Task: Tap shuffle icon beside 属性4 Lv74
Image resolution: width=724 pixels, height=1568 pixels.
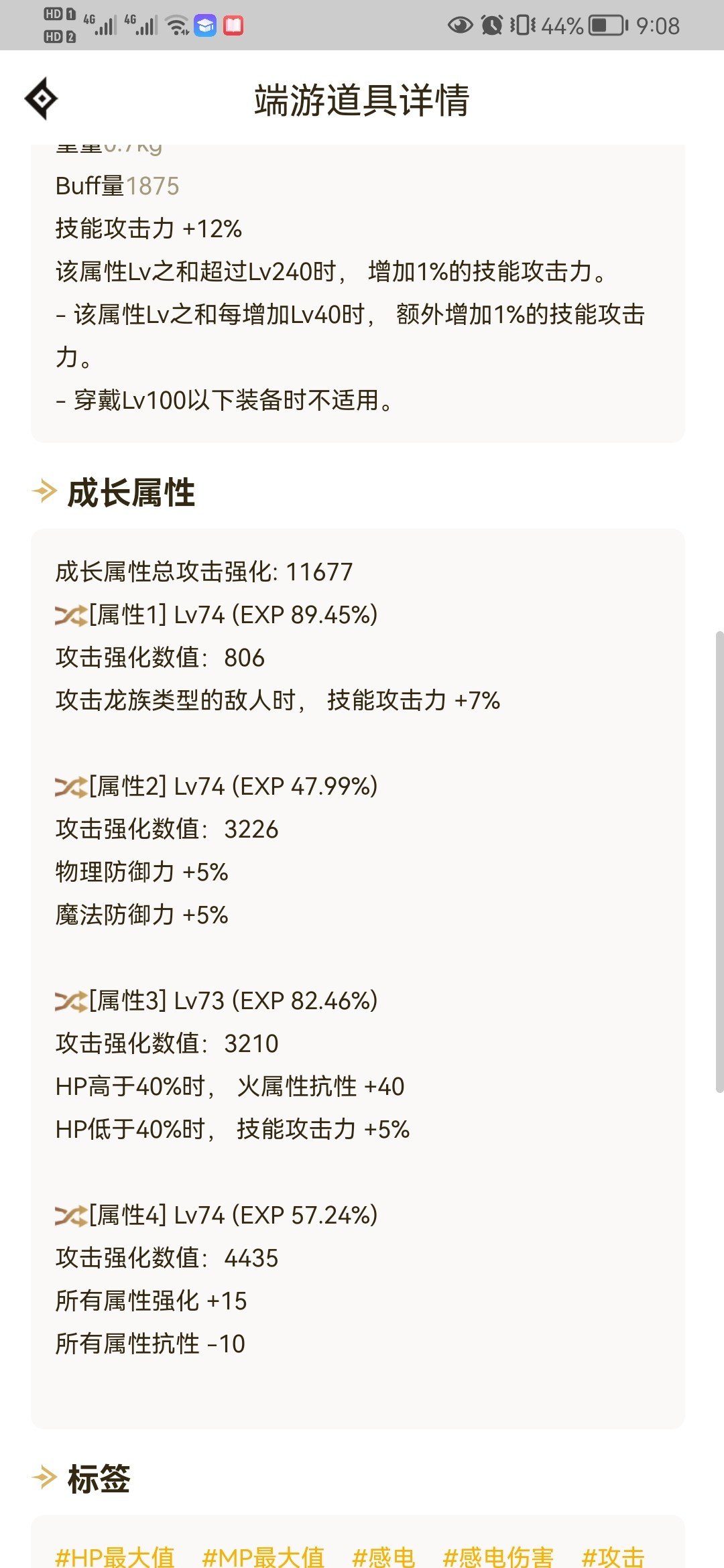Action: point(71,1216)
